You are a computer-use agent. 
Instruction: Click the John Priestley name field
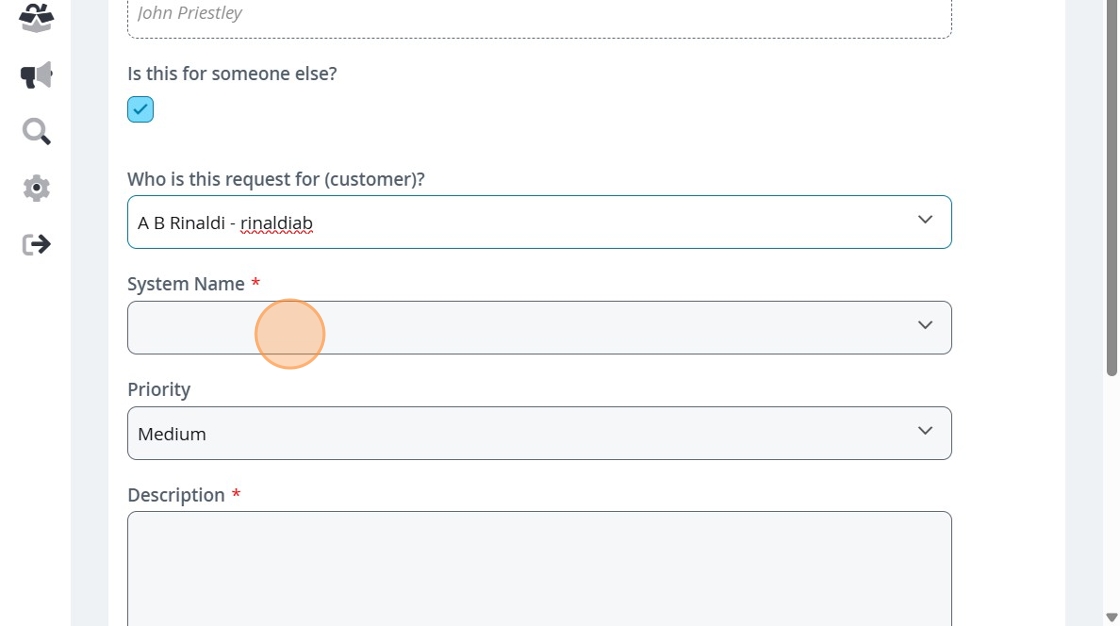coord(539,14)
